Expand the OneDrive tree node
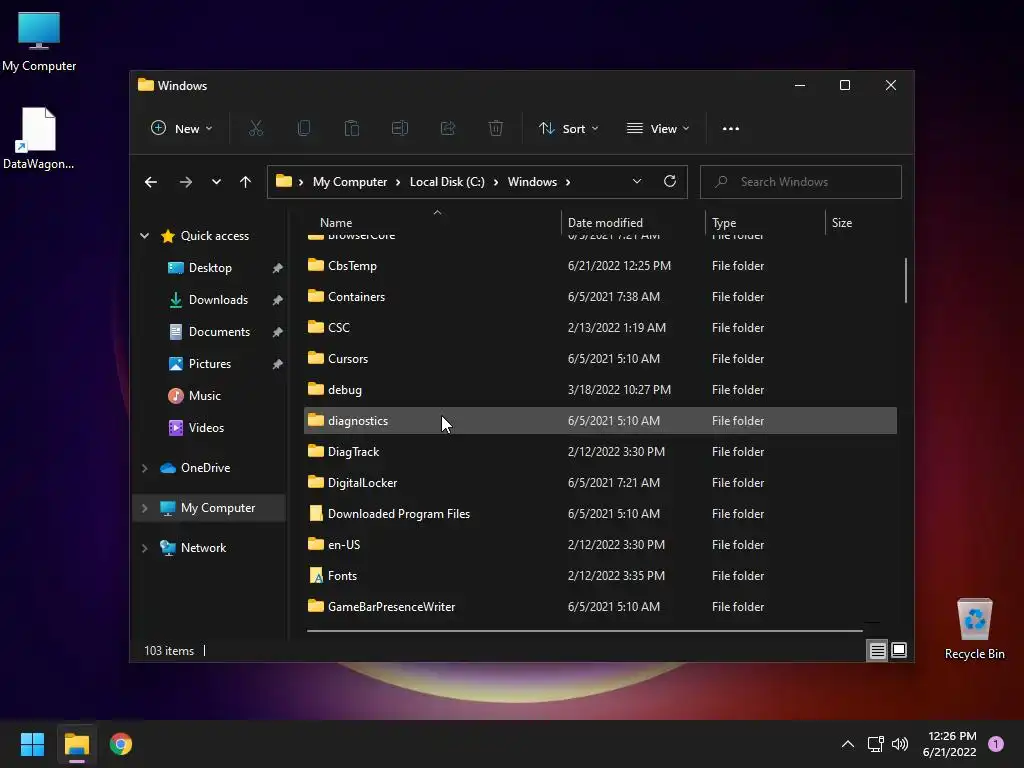This screenshot has width=1024, height=768. tap(144, 468)
